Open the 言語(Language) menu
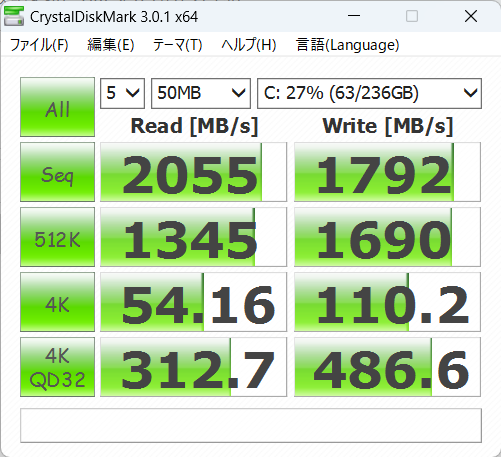The width and height of the screenshot is (501, 457). (x=347, y=45)
